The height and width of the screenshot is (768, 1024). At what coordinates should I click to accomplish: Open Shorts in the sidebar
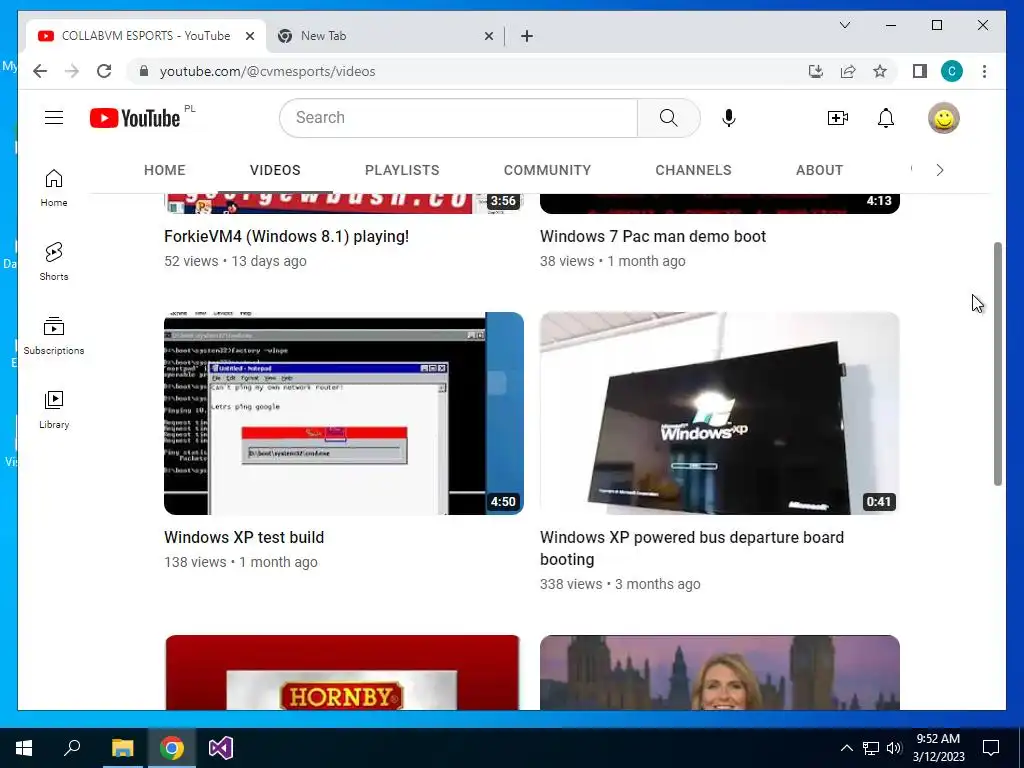coord(54,261)
